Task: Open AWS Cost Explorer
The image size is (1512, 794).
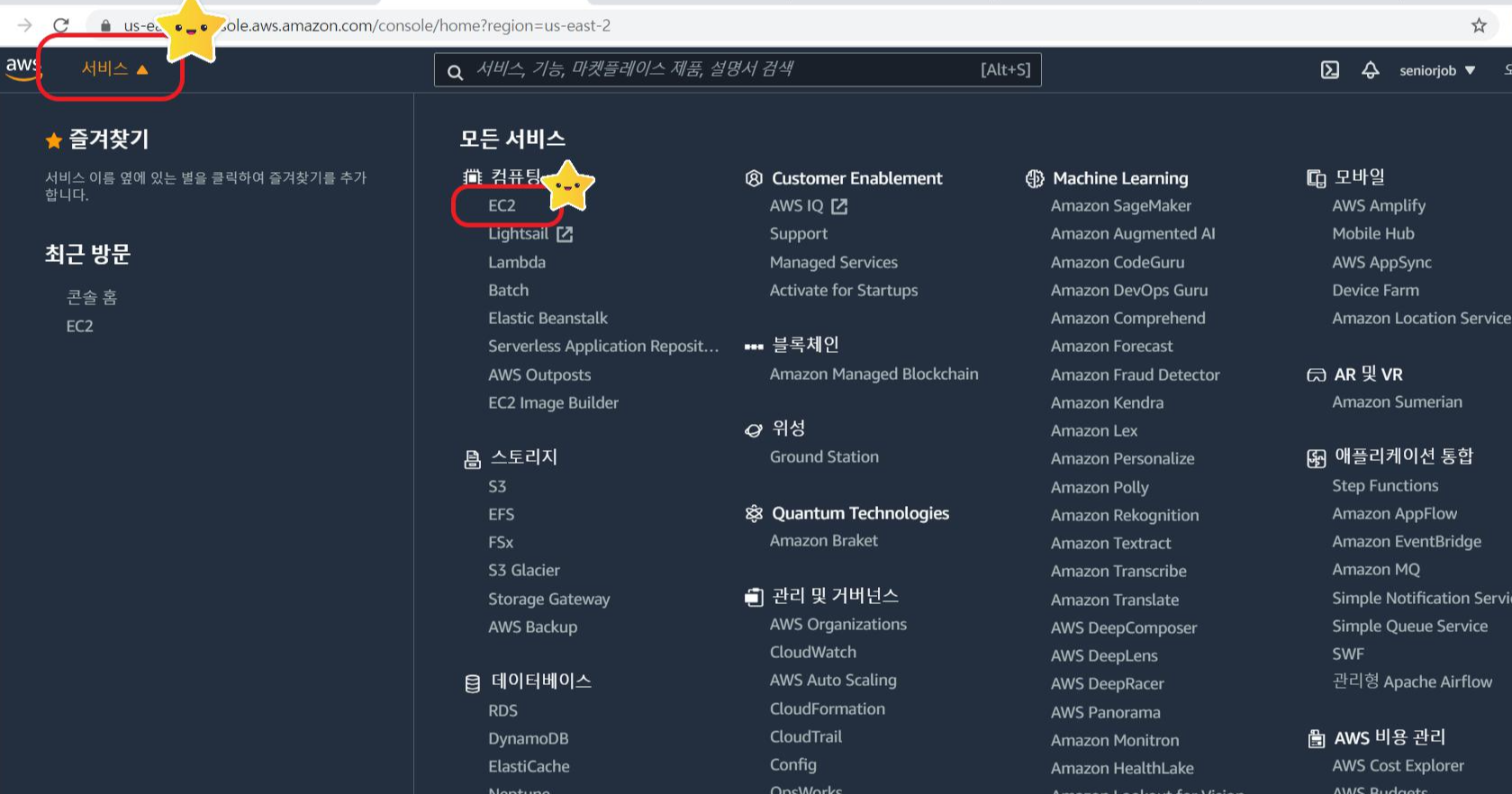Action: (1399, 765)
